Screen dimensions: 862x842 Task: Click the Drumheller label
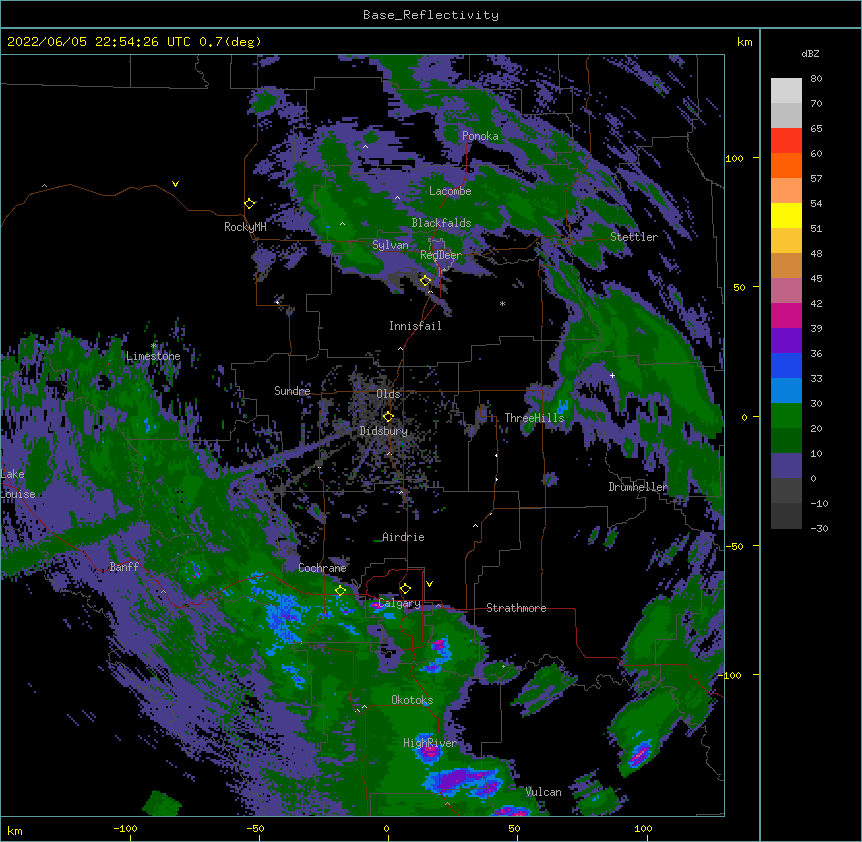pyautogui.click(x=638, y=487)
